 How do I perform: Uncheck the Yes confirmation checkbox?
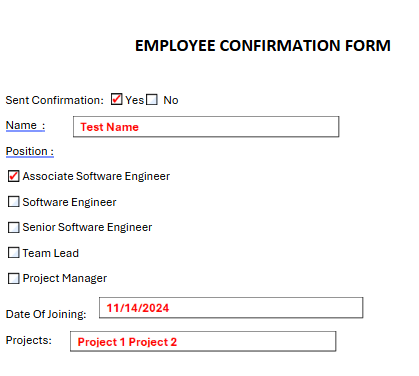[x=117, y=99]
